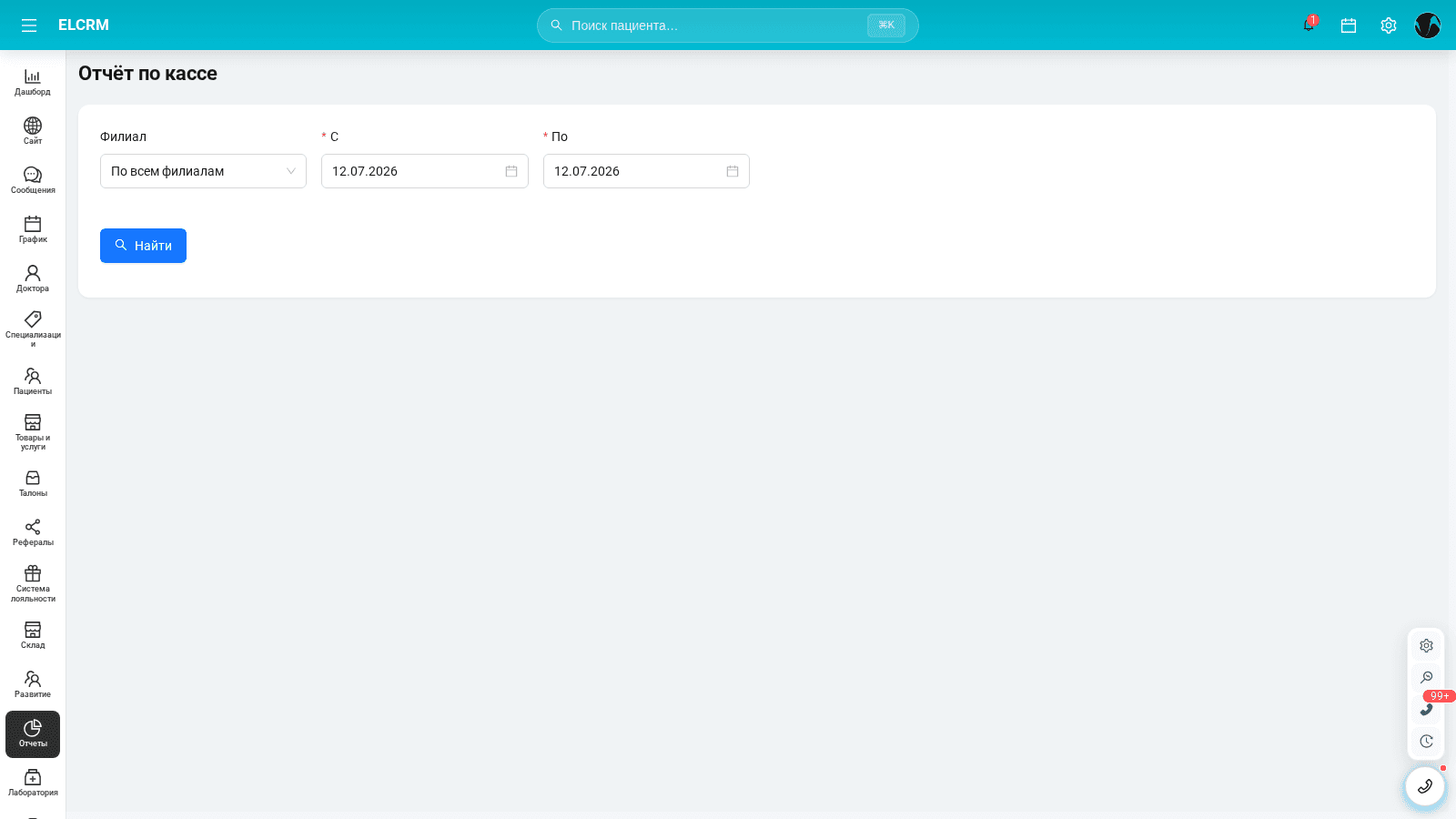Viewport: 1456px width, 819px height.
Task: Open Система лояльности section
Action: (x=33, y=583)
